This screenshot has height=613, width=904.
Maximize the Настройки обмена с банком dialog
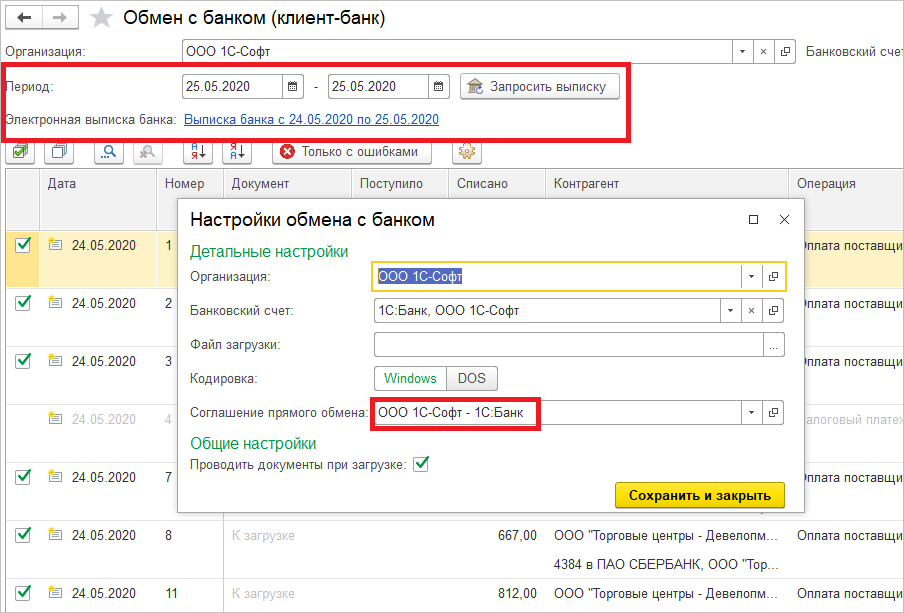point(753,220)
